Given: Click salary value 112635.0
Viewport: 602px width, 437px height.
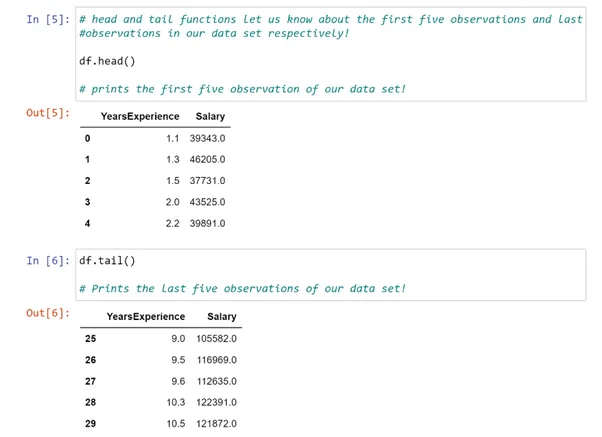Looking at the screenshot, I should (217, 381).
